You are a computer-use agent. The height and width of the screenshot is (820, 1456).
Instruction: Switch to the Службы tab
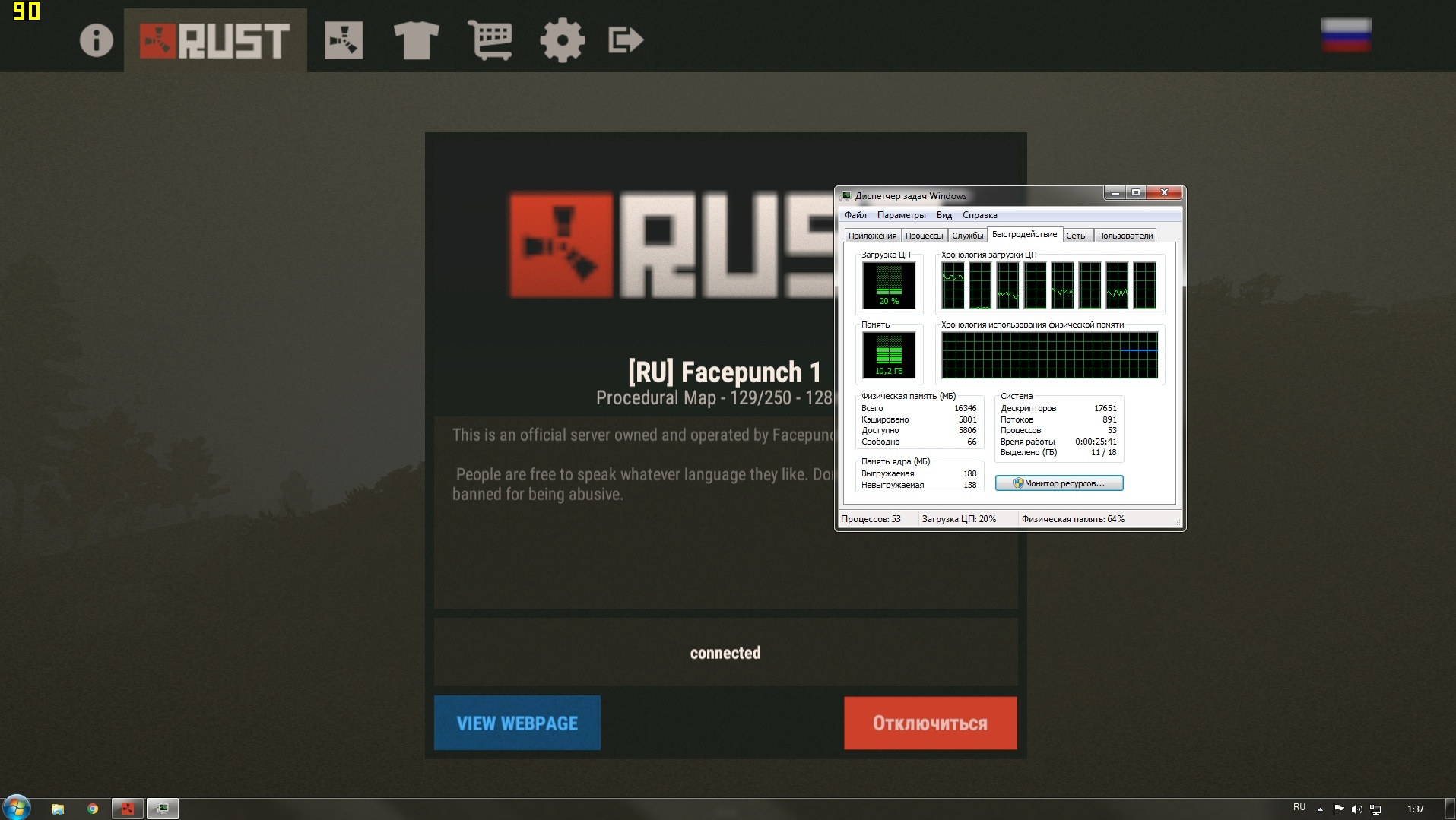(x=967, y=236)
